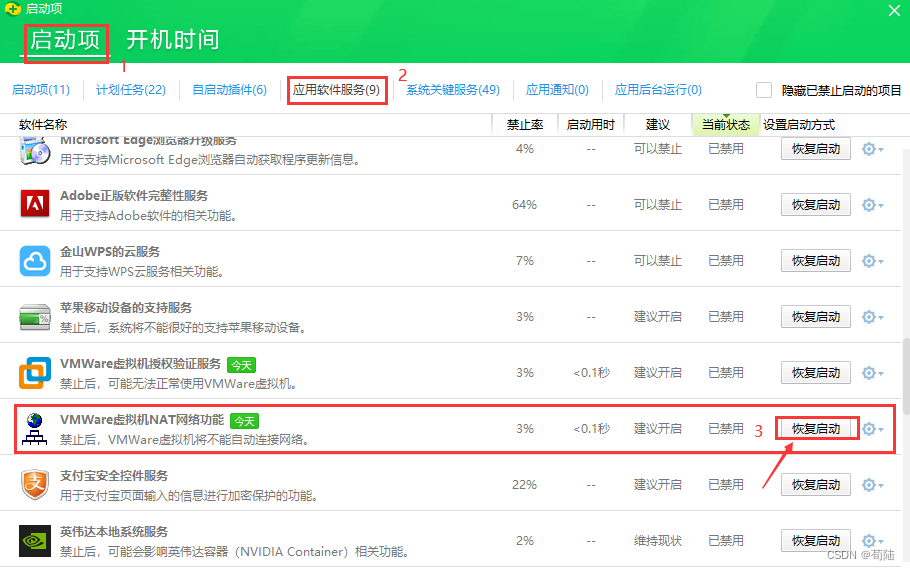Open gear settings for VMWare虚拟机NAT网络功能
This screenshot has width=910, height=570.
872,429
